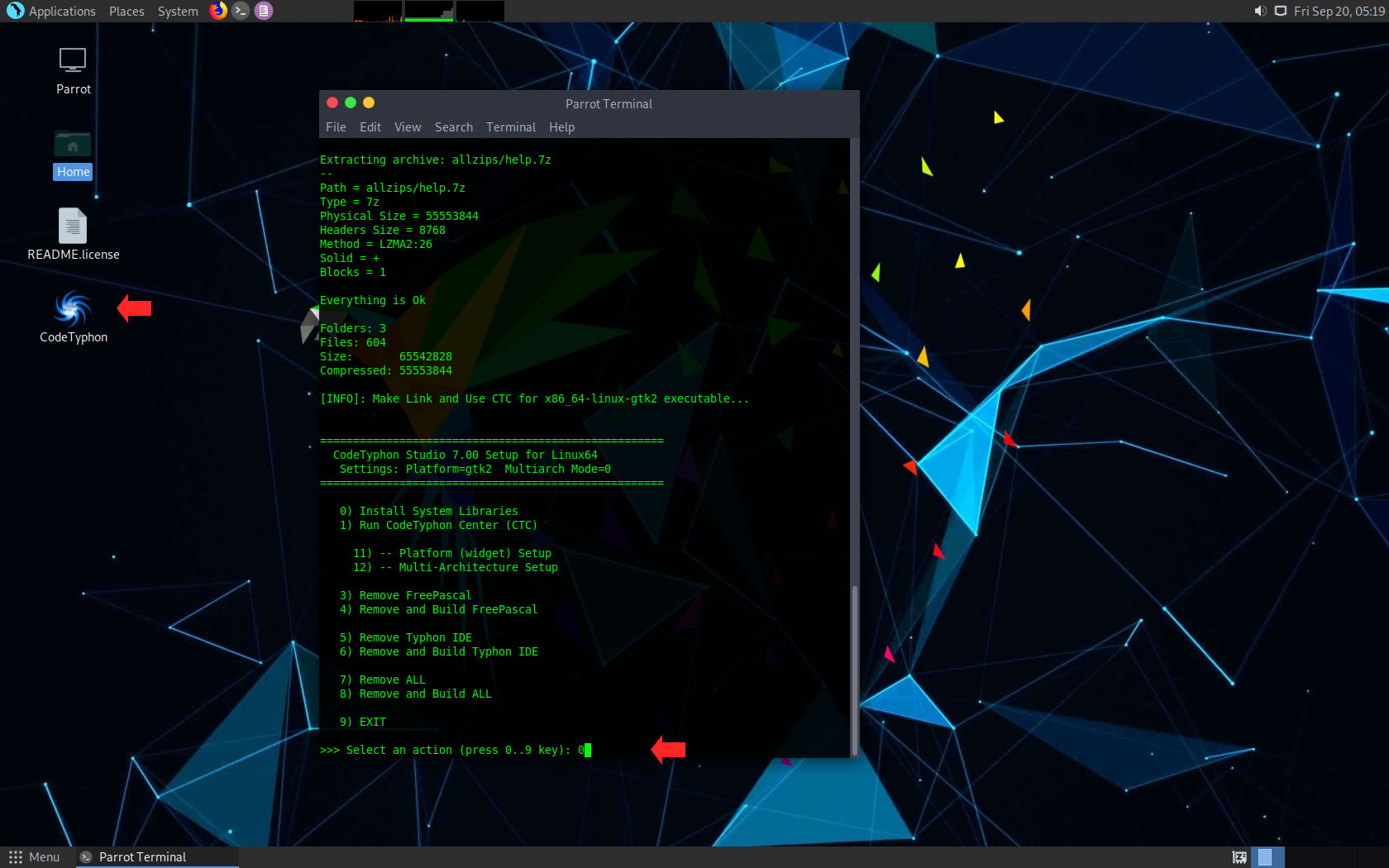Click the terminal vertical scrollbar handle
This screenshot has height=868, width=1389.
point(854,670)
